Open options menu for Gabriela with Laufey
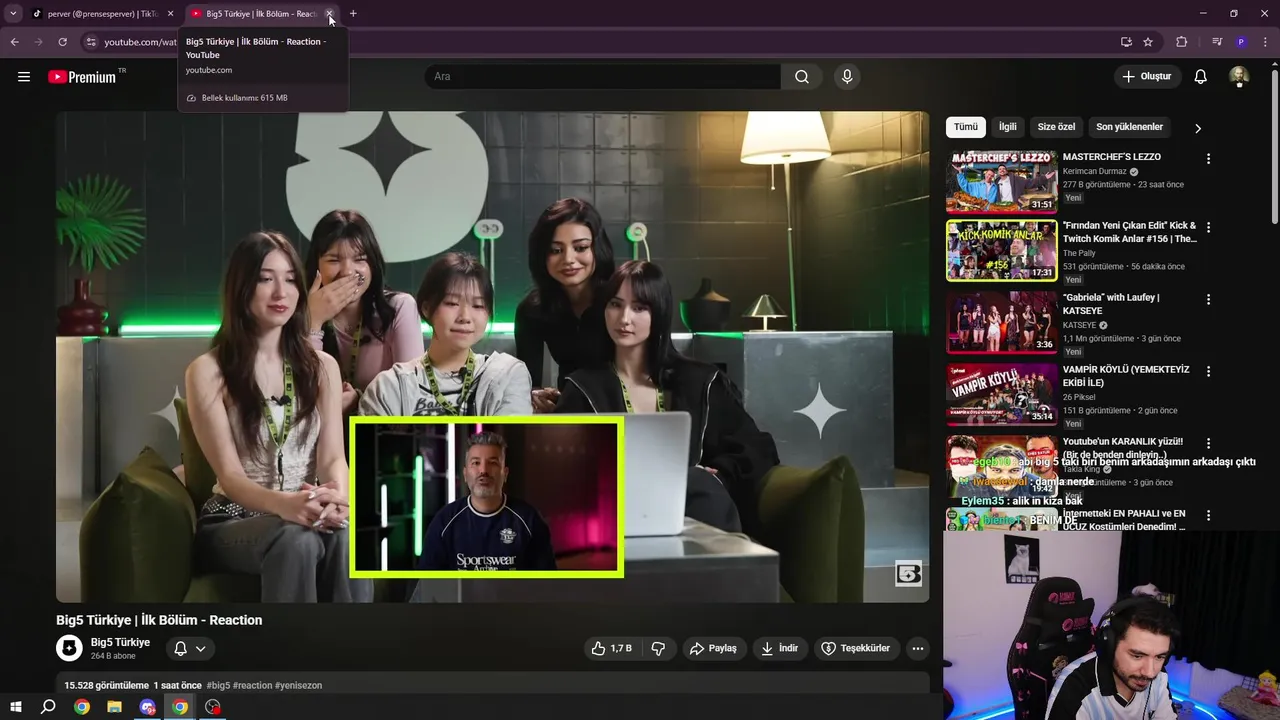 (1208, 299)
